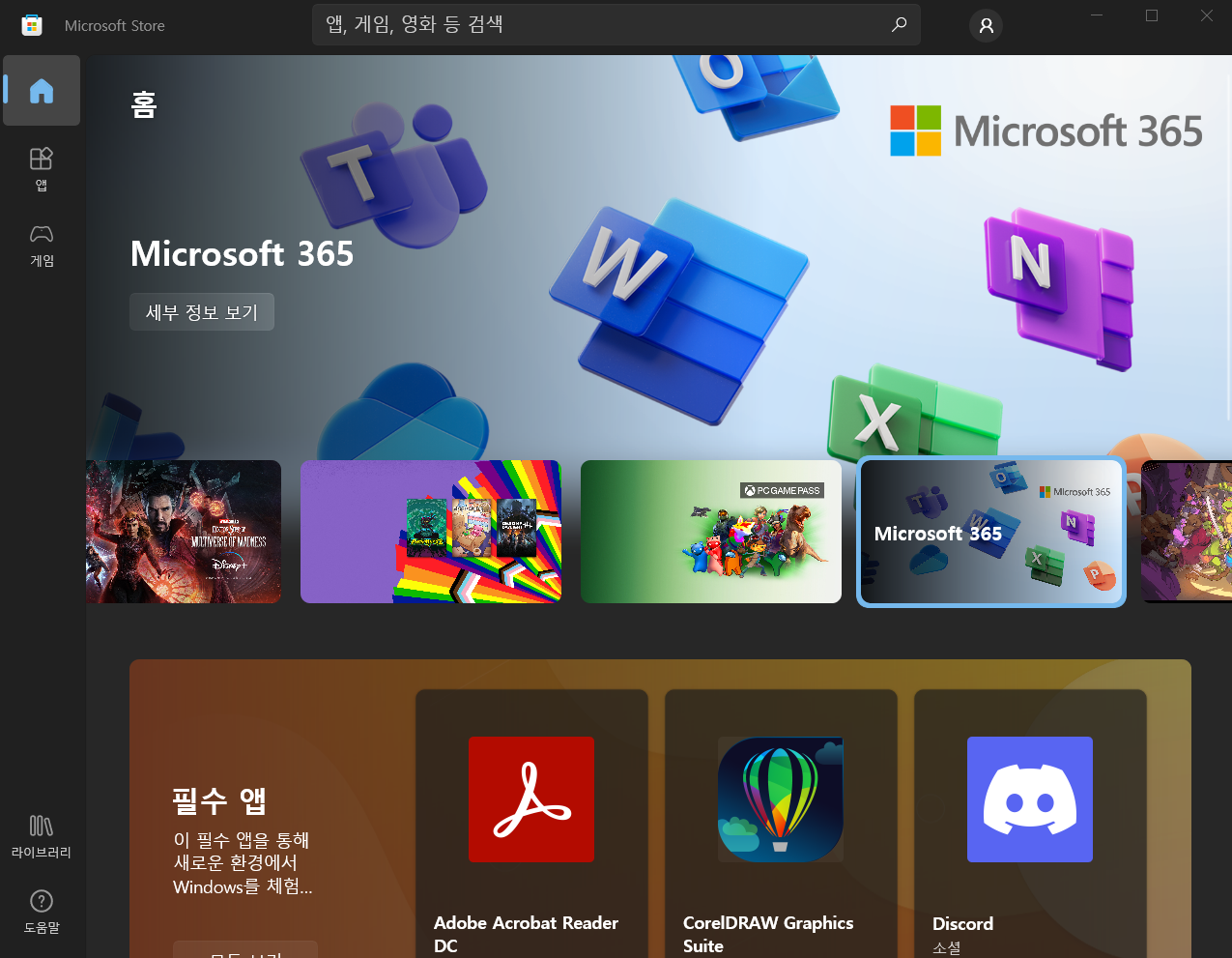Select the PC Game Pass thumbnail
This screenshot has height=958, width=1232.
[x=711, y=532]
